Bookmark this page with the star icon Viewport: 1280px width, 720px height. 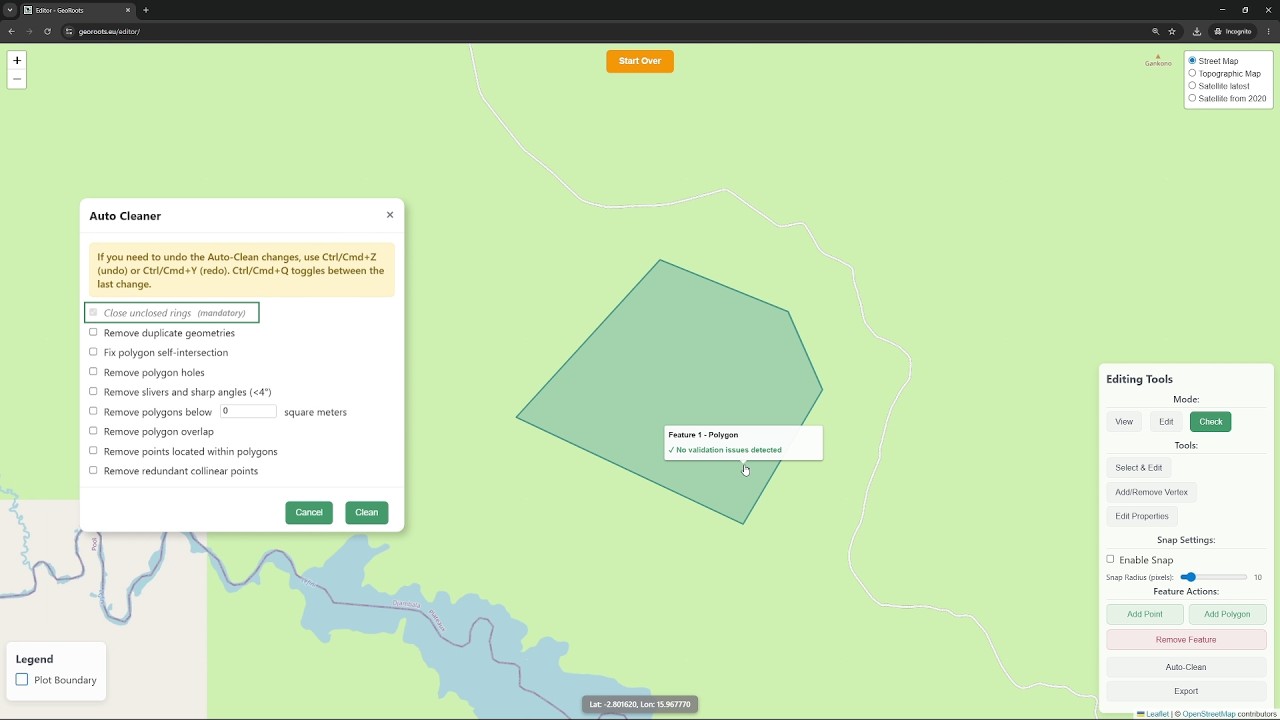(1172, 31)
